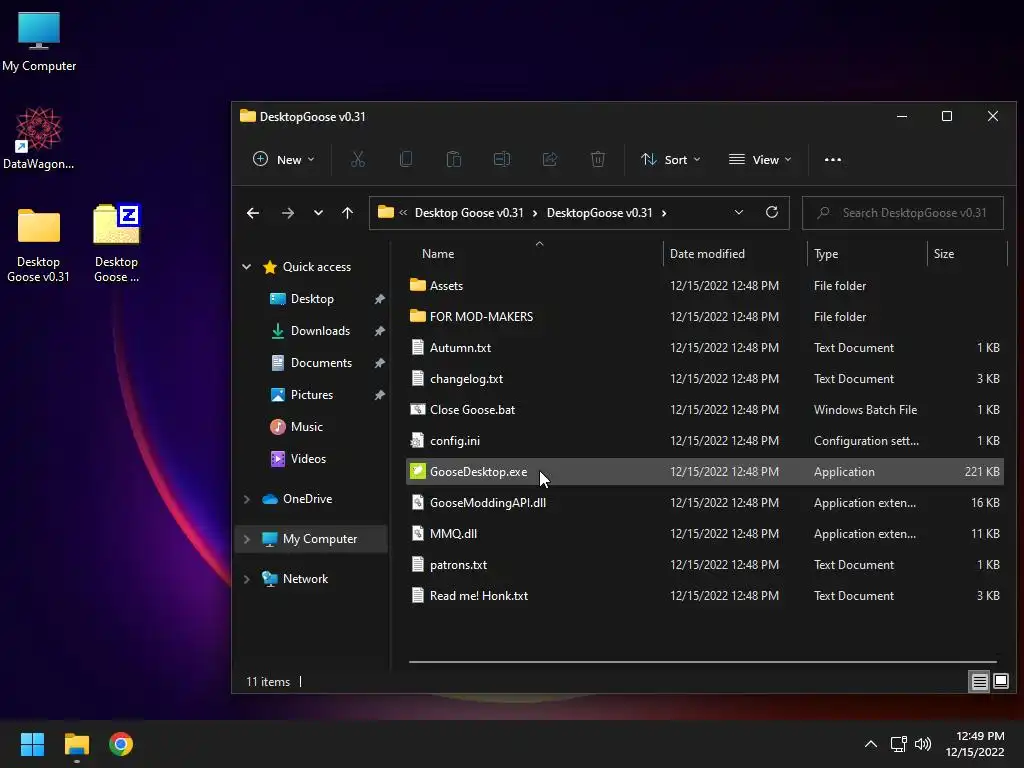The image size is (1024, 768).
Task: Select the Close Goose.bat batch file
Action: (x=704, y=409)
